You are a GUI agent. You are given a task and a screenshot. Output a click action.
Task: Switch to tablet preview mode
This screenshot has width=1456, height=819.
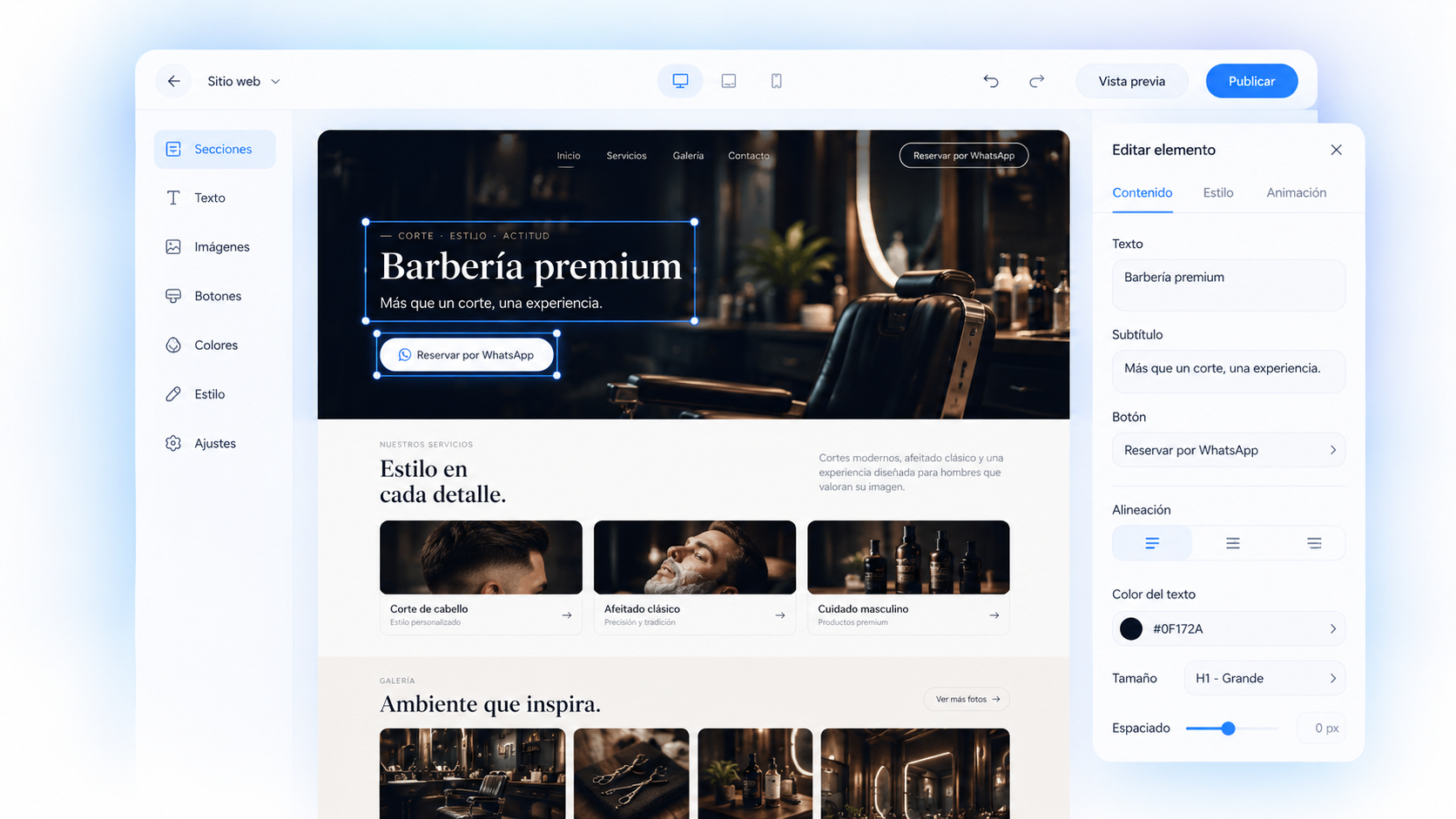[x=729, y=81]
